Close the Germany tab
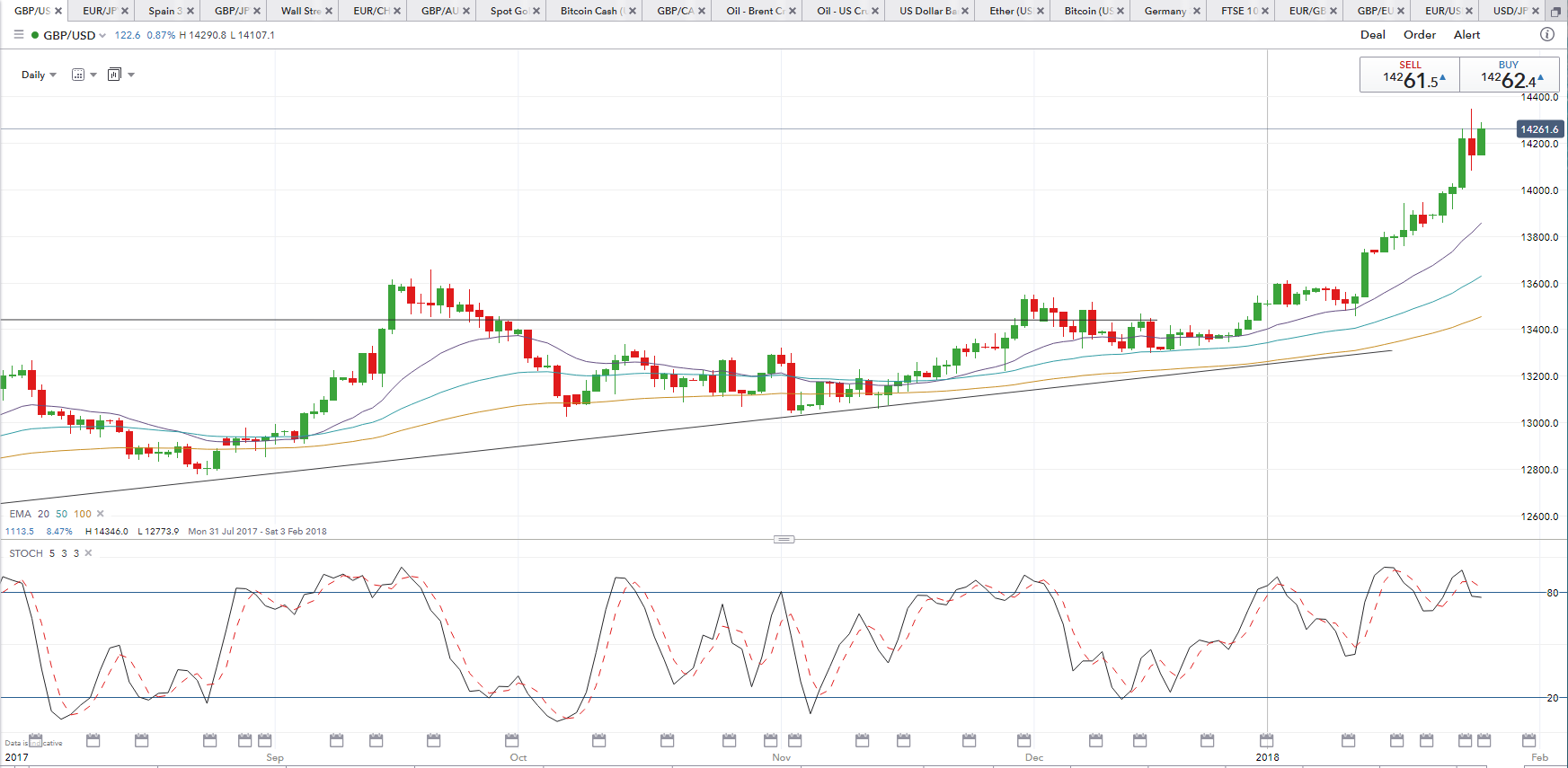 [1197, 11]
